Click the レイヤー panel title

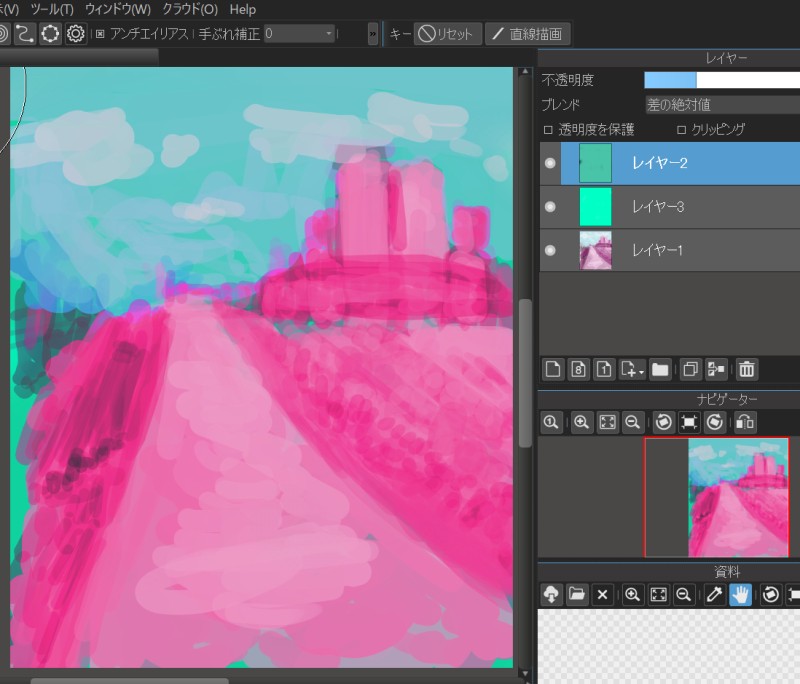[x=726, y=58]
